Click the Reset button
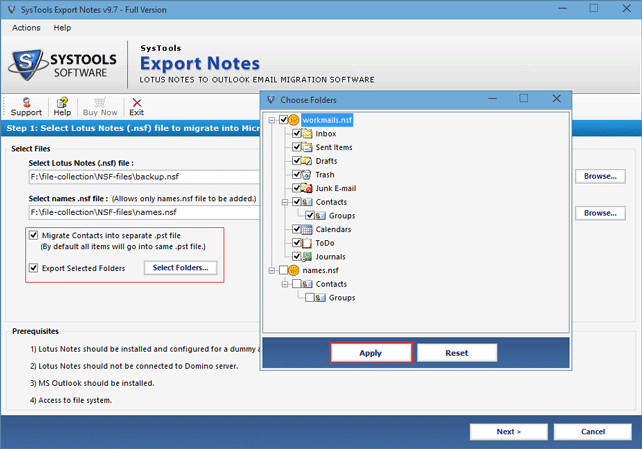The width and height of the screenshot is (642, 449). pos(457,353)
